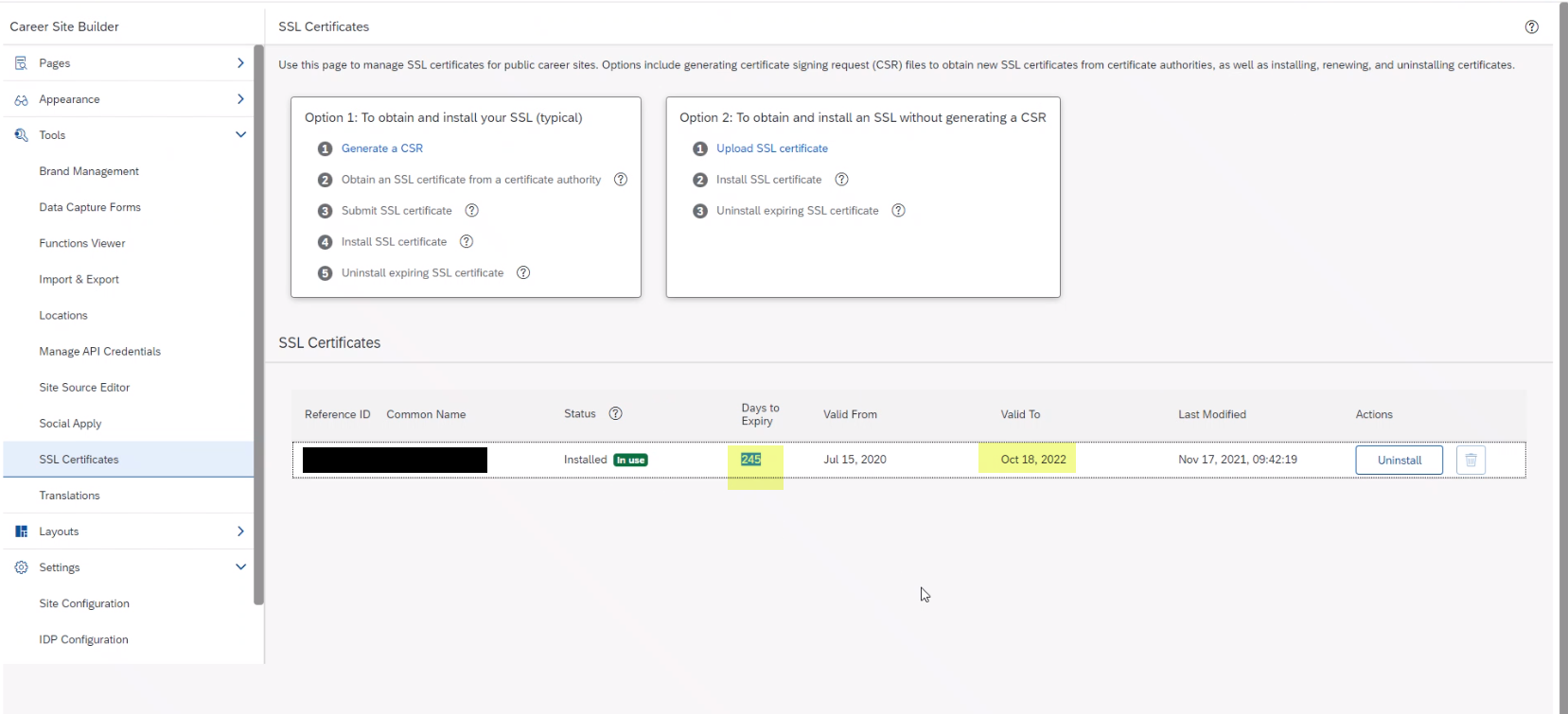Open Import & Export

pyautogui.click(x=79, y=279)
